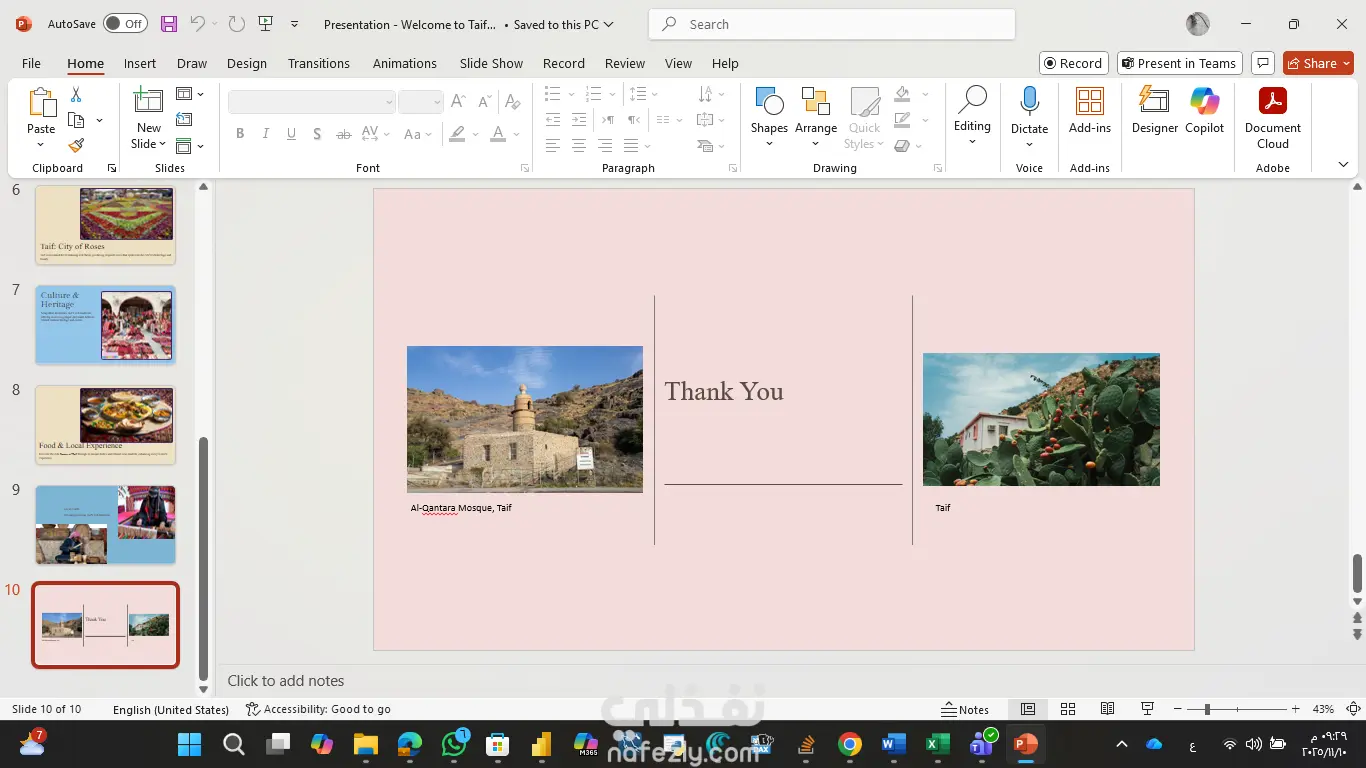The width and height of the screenshot is (1366, 768).
Task: Click the Save icon in title bar
Action: (169, 24)
